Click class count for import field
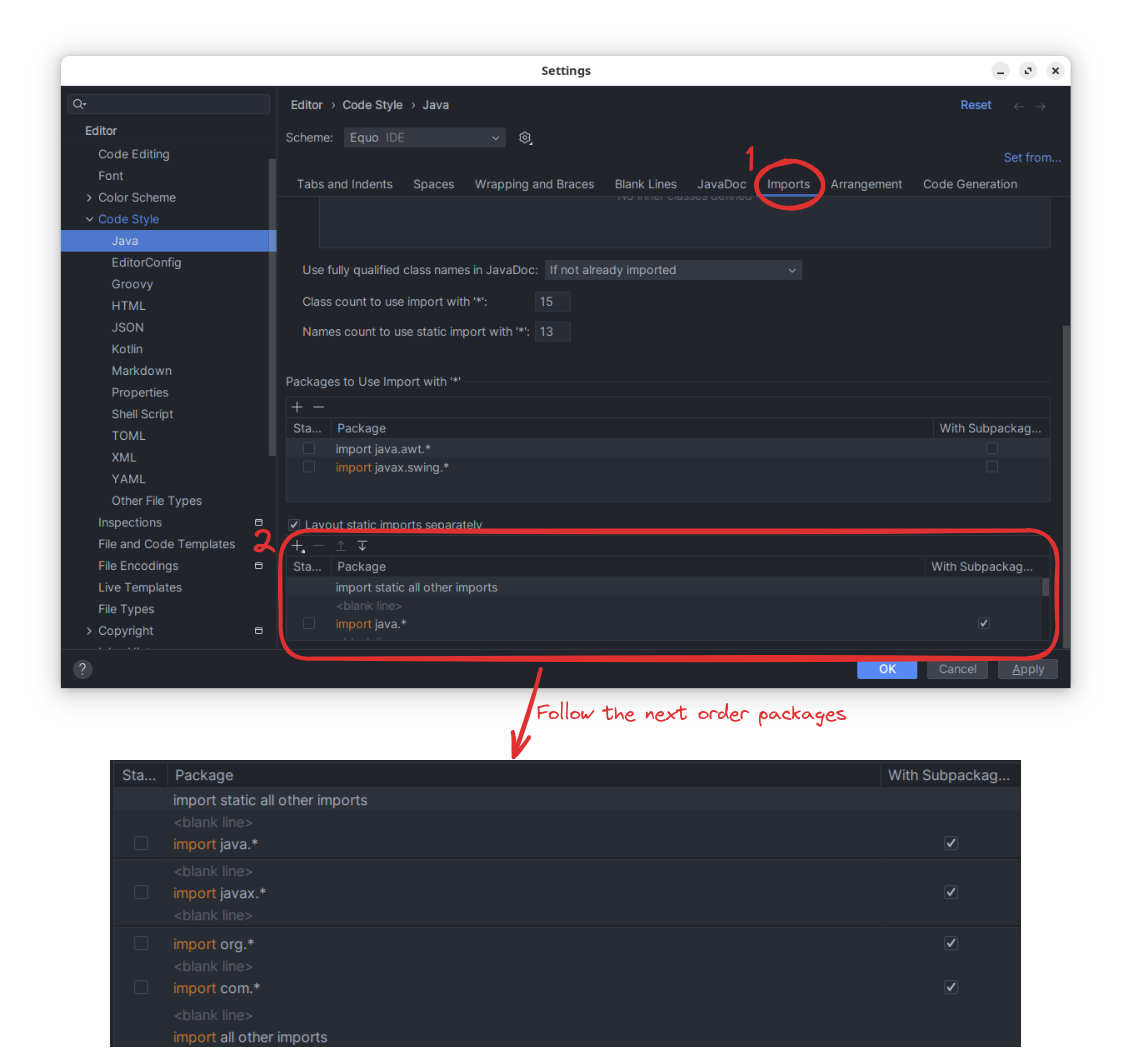 tap(553, 302)
